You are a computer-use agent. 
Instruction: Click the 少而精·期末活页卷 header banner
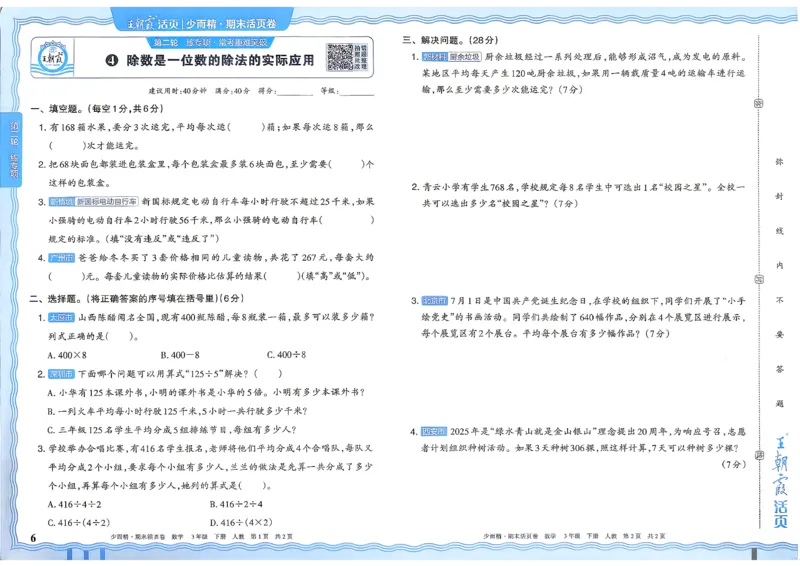(202, 23)
